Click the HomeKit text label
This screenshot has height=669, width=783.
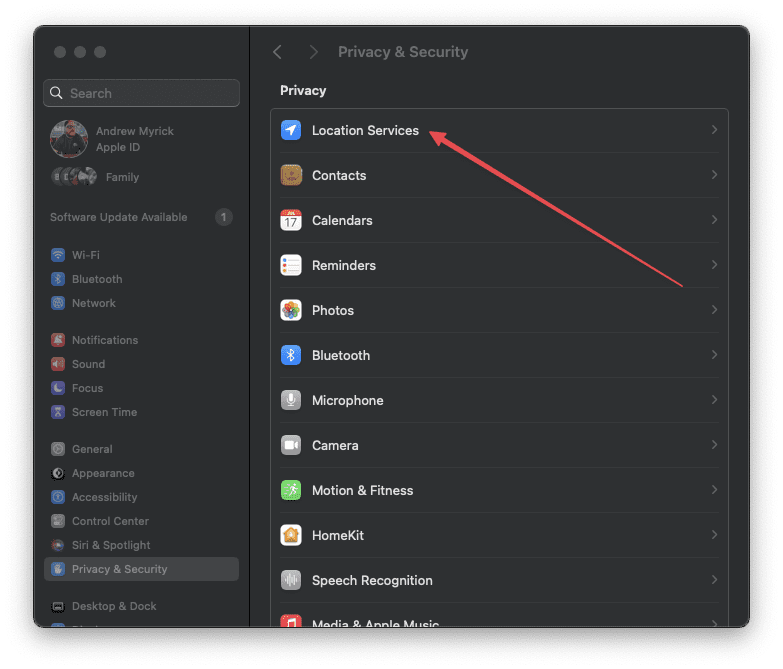[x=338, y=535]
